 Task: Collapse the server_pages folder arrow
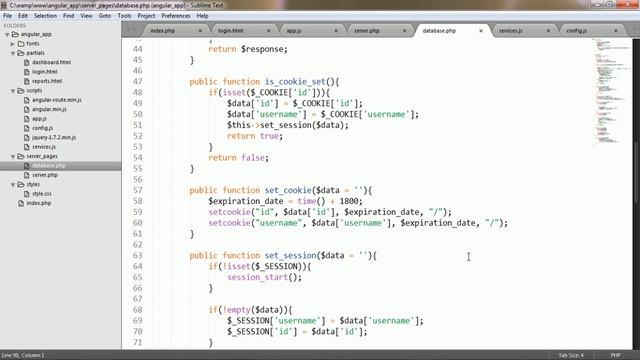pos(13,157)
